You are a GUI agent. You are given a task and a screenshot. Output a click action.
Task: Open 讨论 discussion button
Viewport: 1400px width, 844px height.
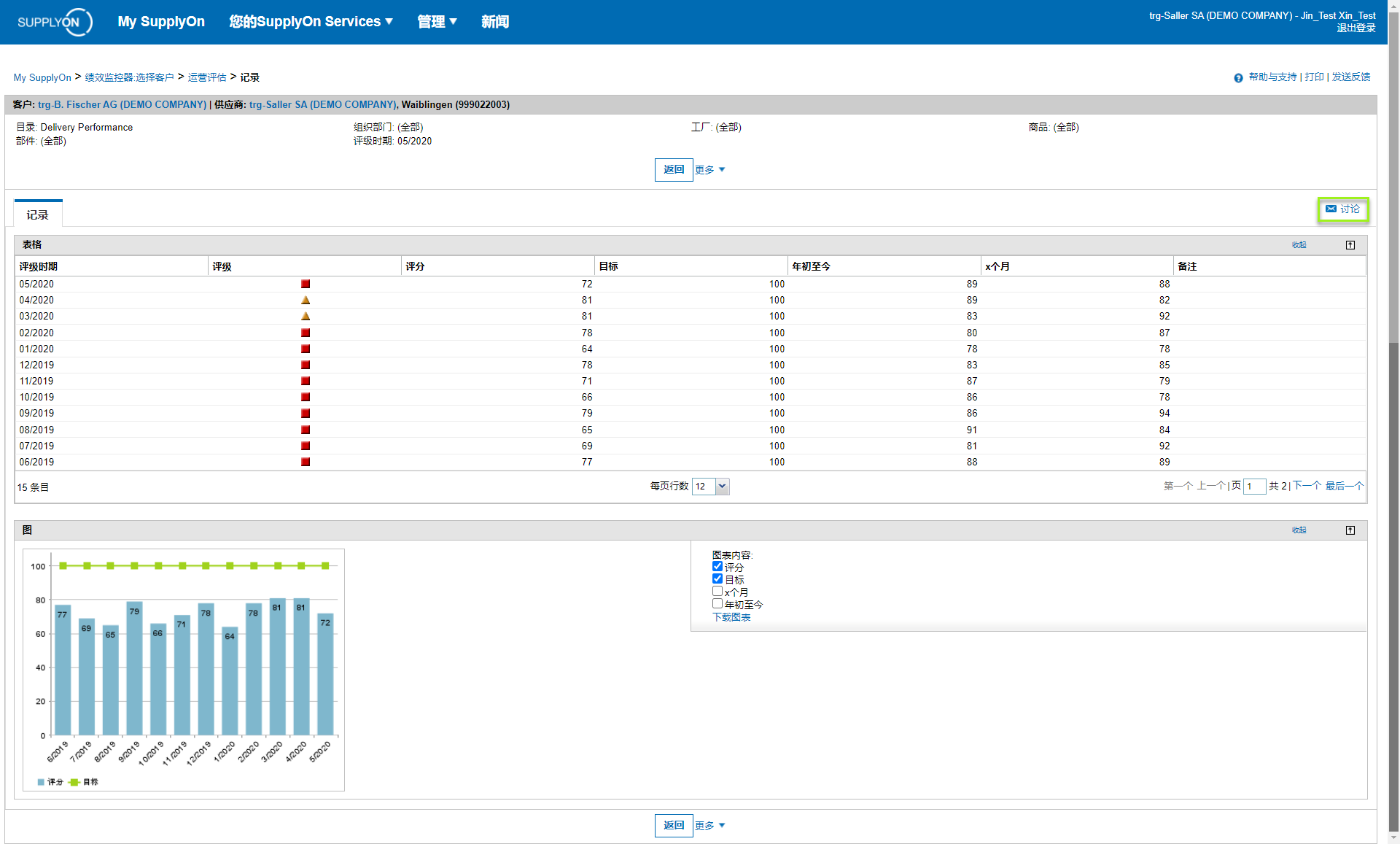1342,209
